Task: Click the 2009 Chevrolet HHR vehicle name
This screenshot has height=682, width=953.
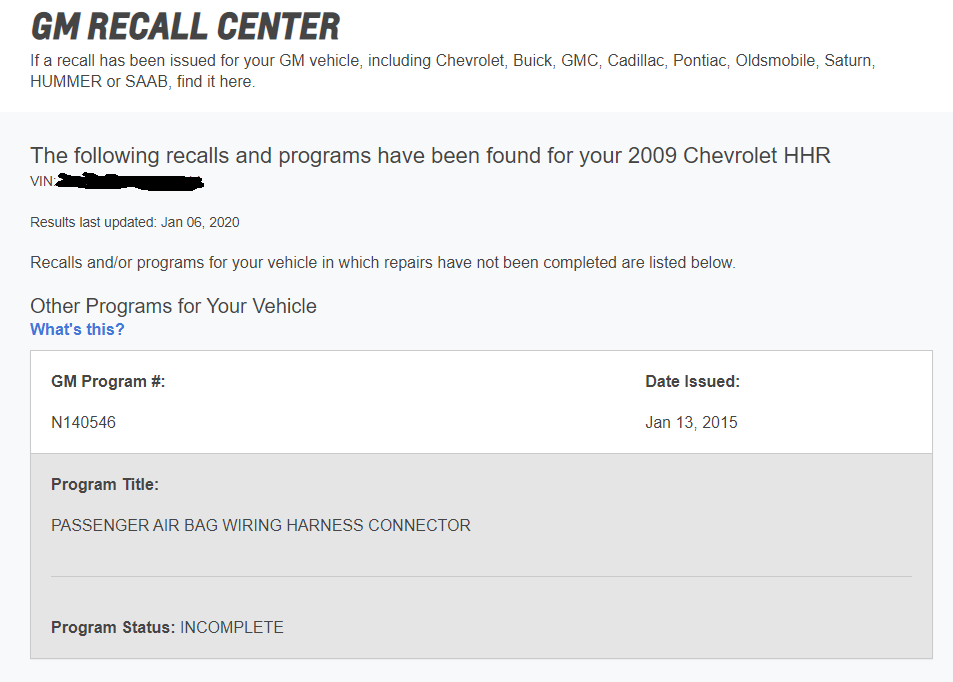Action: [x=729, y=156]
